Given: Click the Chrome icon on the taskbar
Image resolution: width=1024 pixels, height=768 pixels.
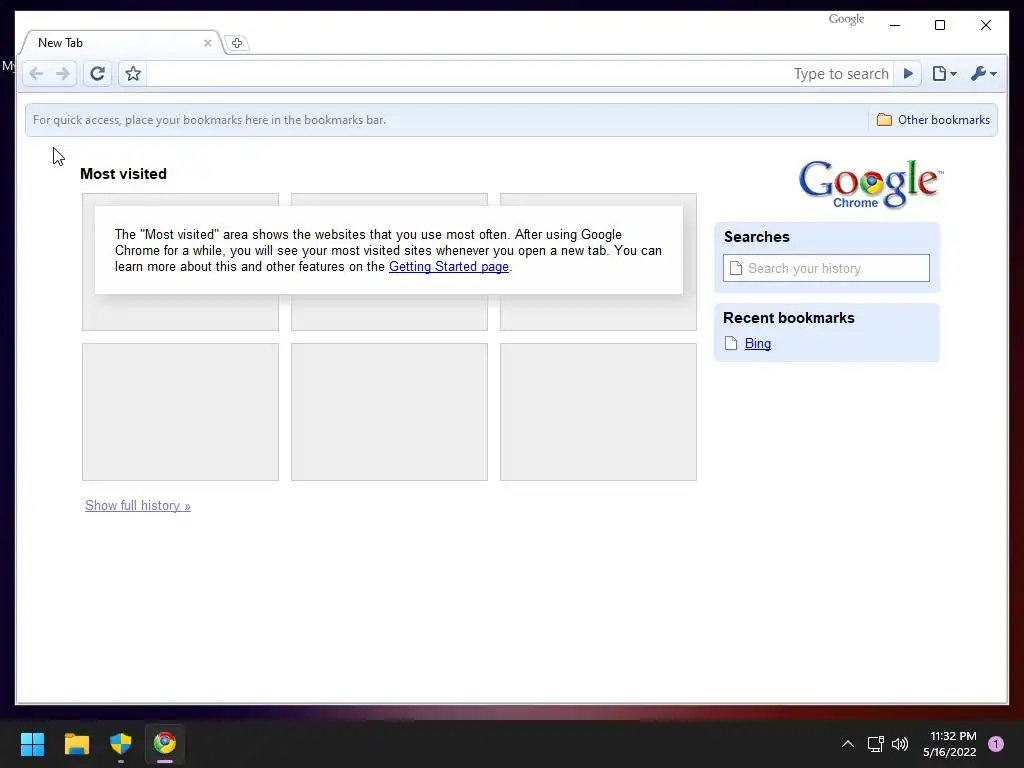Looking at the screenshot, I should click(165, 744).
